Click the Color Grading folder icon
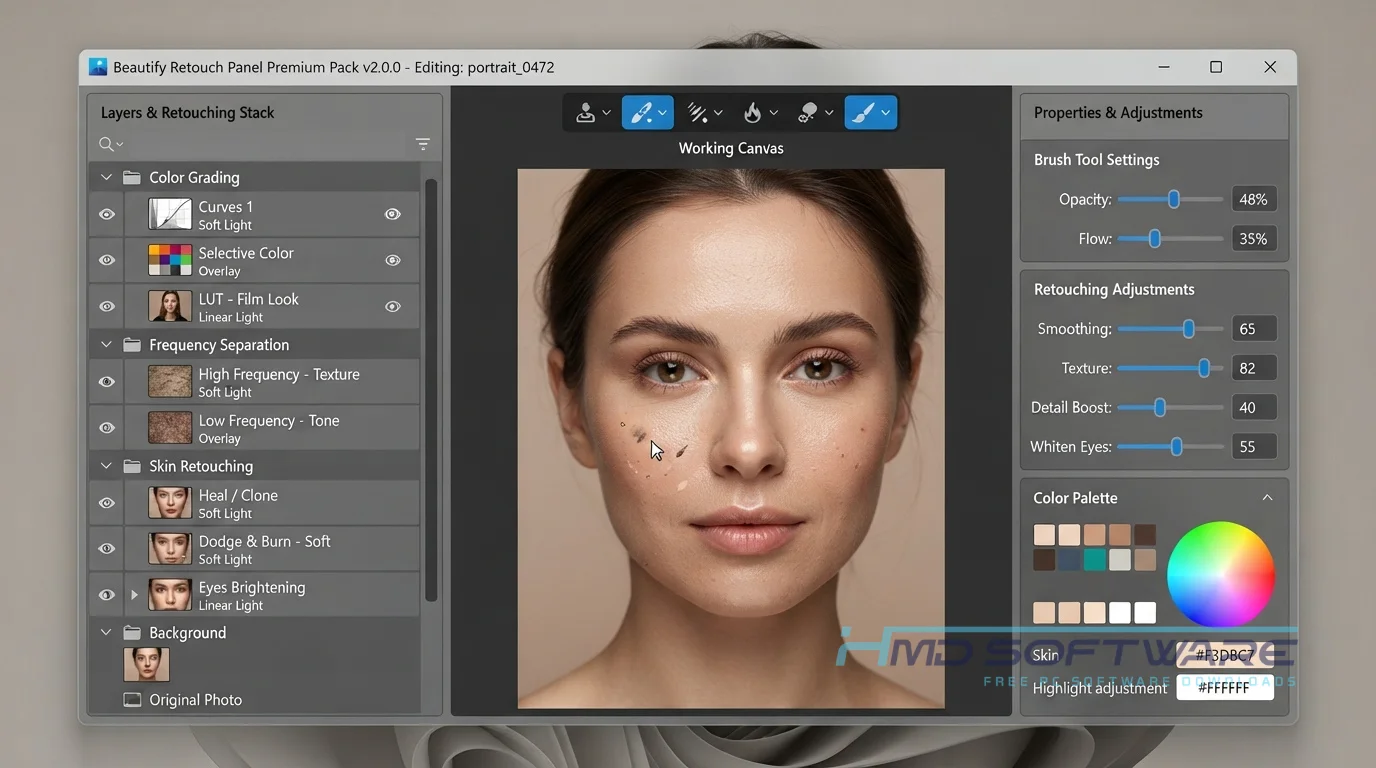This screenshot has width=1376, height=768. pyautogui.click(x=131, y=177)
